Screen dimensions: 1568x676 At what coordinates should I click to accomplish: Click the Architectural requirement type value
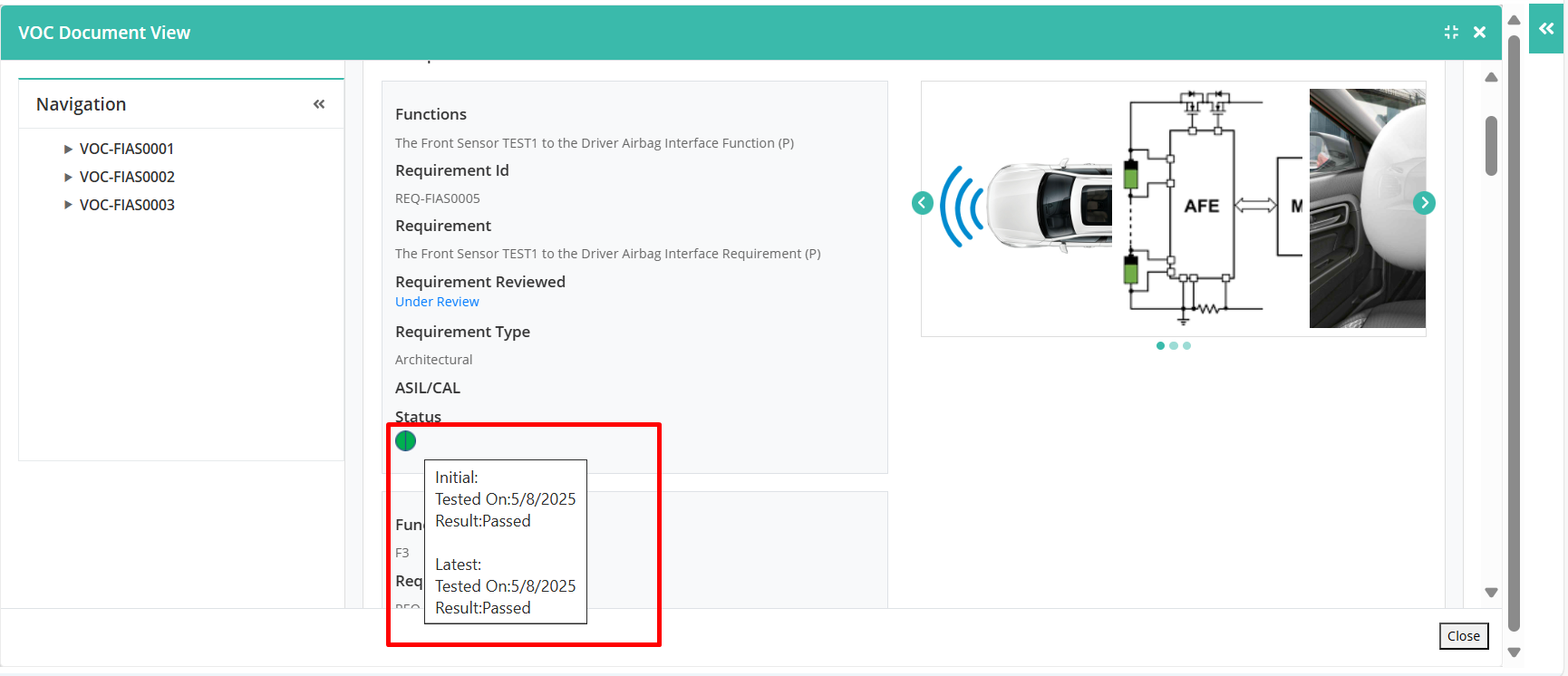(433, 360)
